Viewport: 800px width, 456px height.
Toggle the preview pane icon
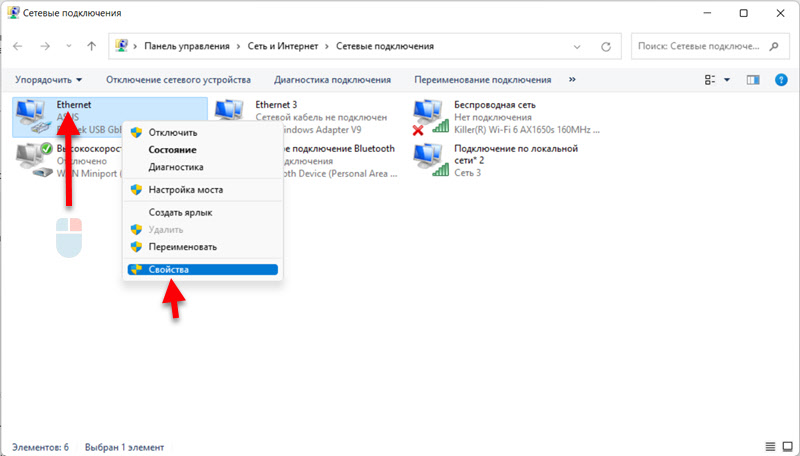(x=754, y=79)
